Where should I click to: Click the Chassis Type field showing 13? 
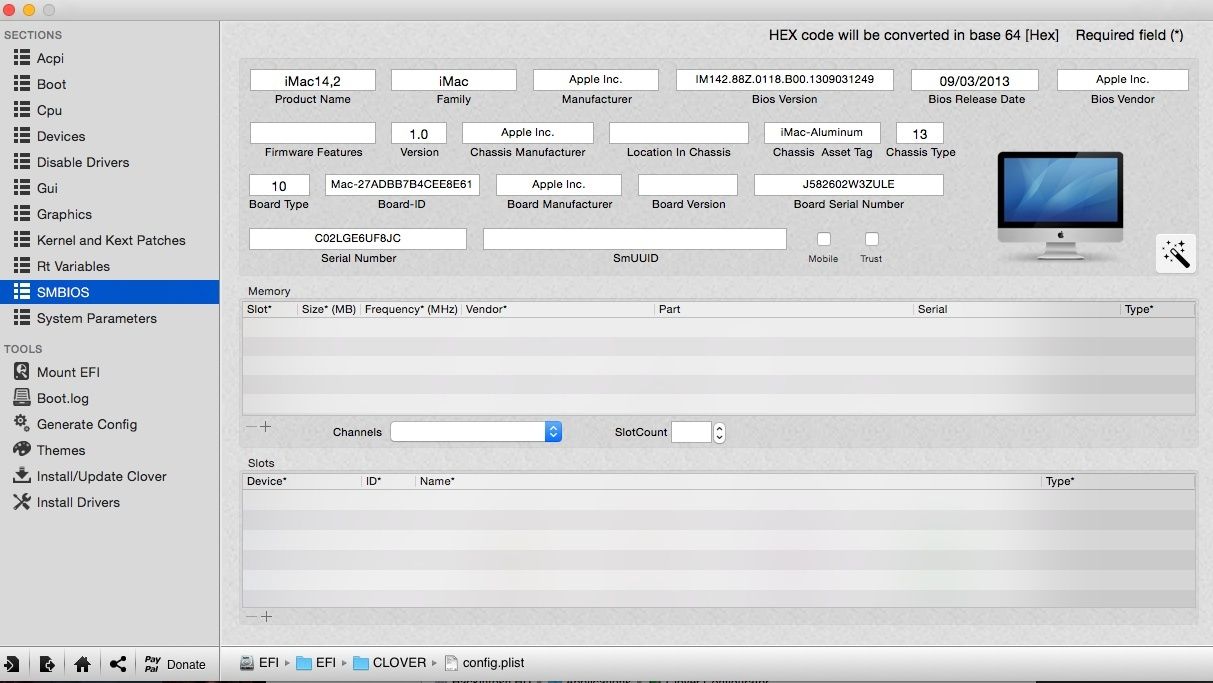[920, 133]
